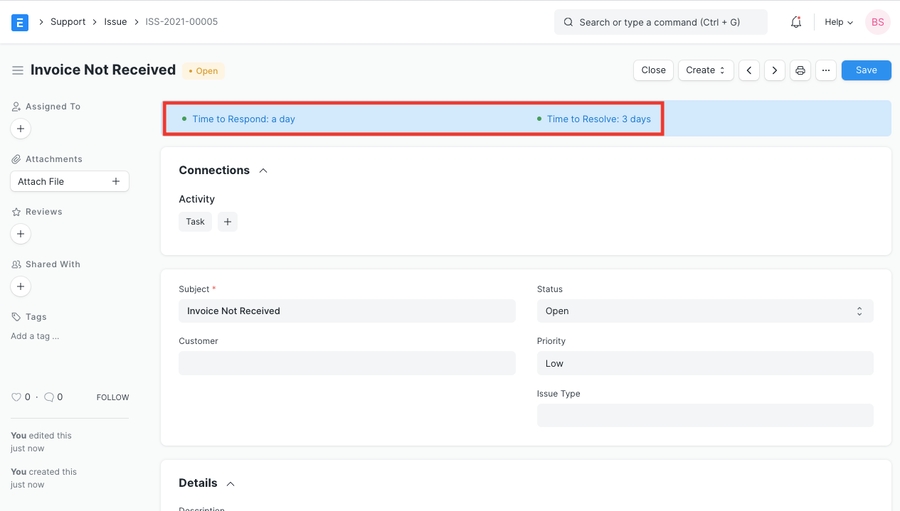The image size is (900, 511).
Task: Like this issue with heart icon
Action: (16, 397)
